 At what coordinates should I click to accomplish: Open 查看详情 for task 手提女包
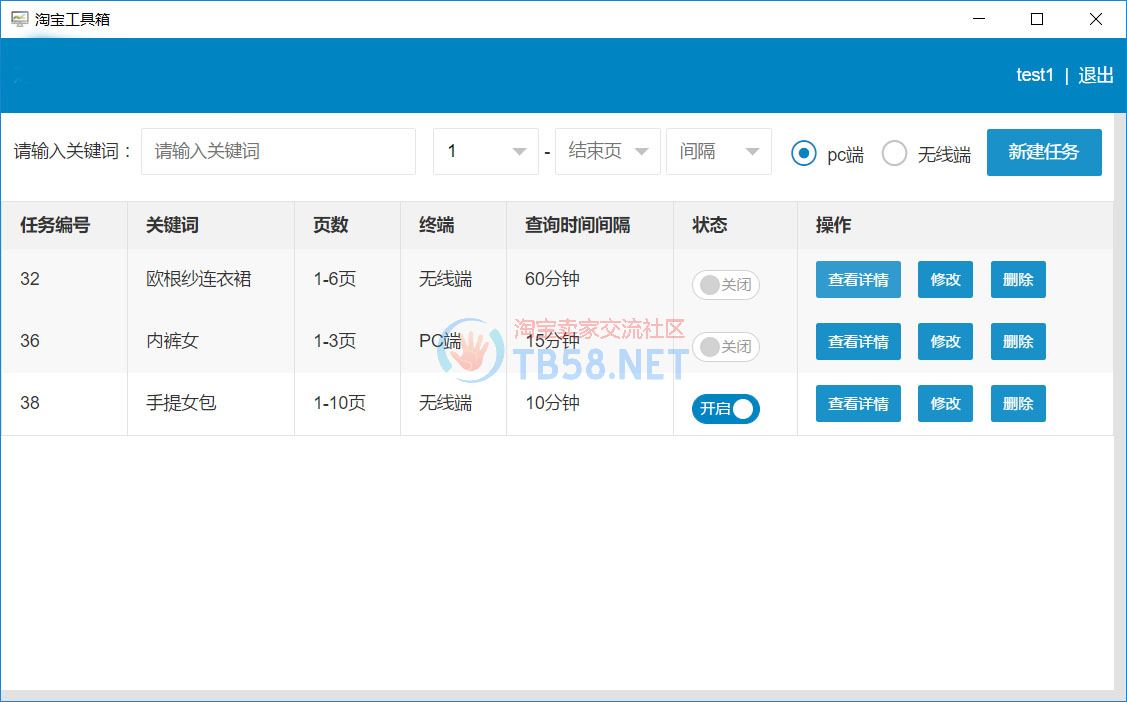(858, 404)
